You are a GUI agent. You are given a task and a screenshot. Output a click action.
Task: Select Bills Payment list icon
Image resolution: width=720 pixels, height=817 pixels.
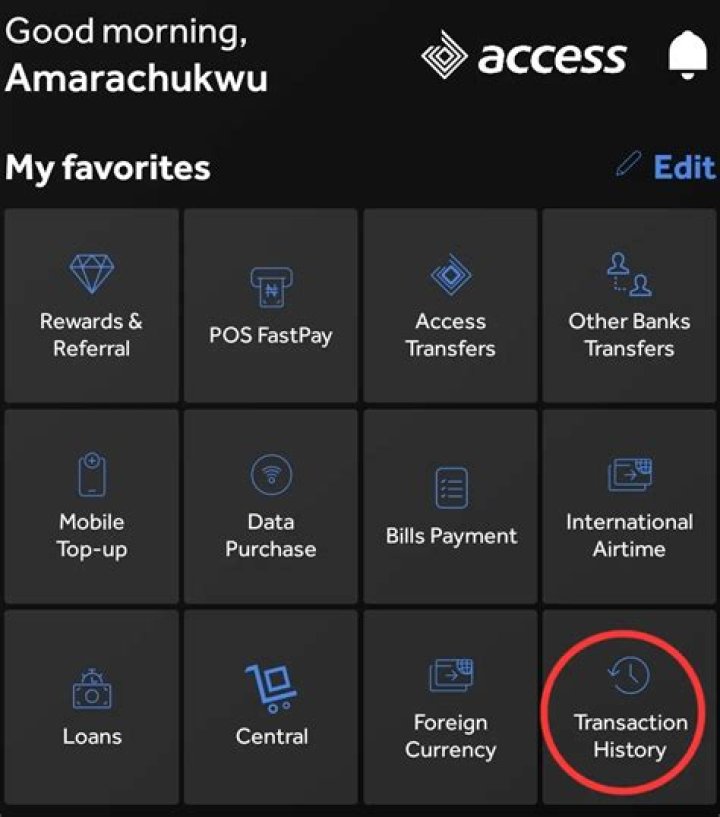coord(451,488)
